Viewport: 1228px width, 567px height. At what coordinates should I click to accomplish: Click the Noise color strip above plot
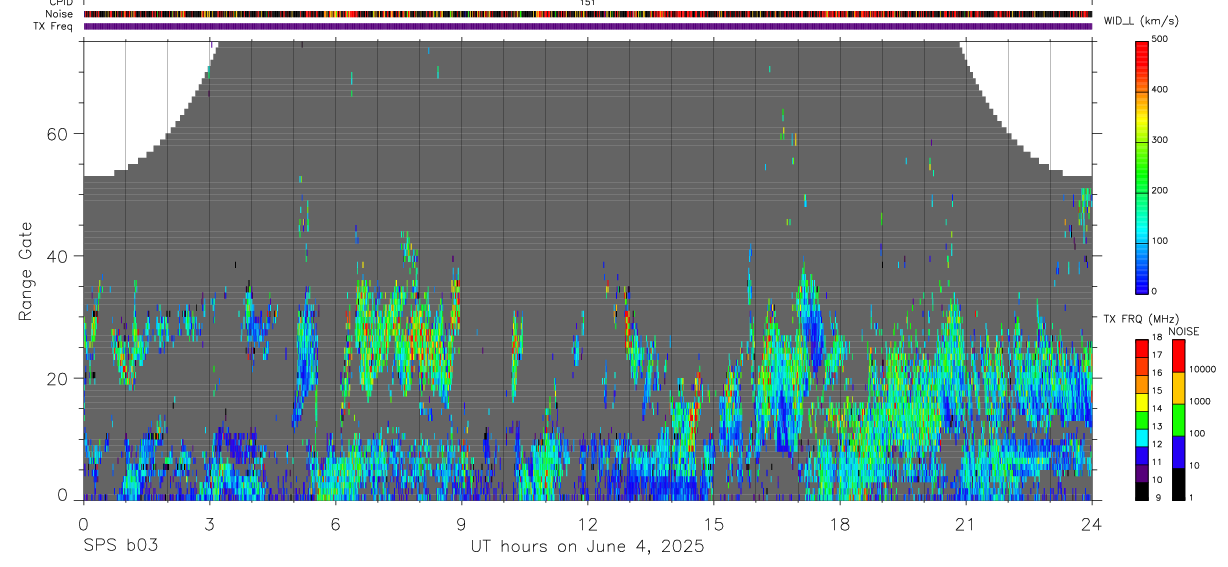tap(587, 14)
